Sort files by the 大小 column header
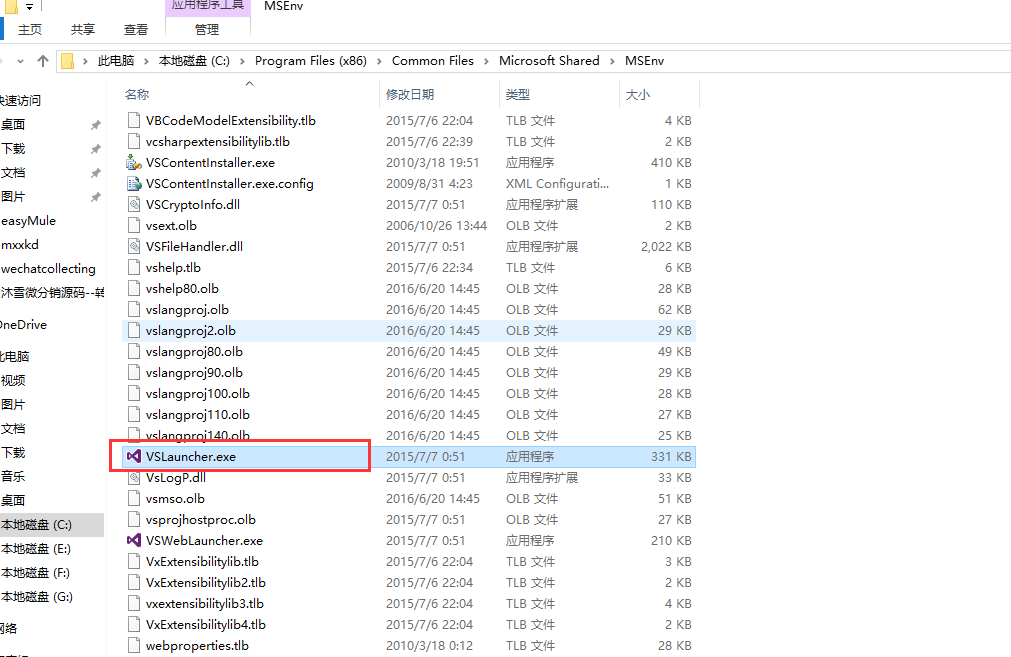The height and width of the screenshot is (657, 1011). tap(659, 95)
